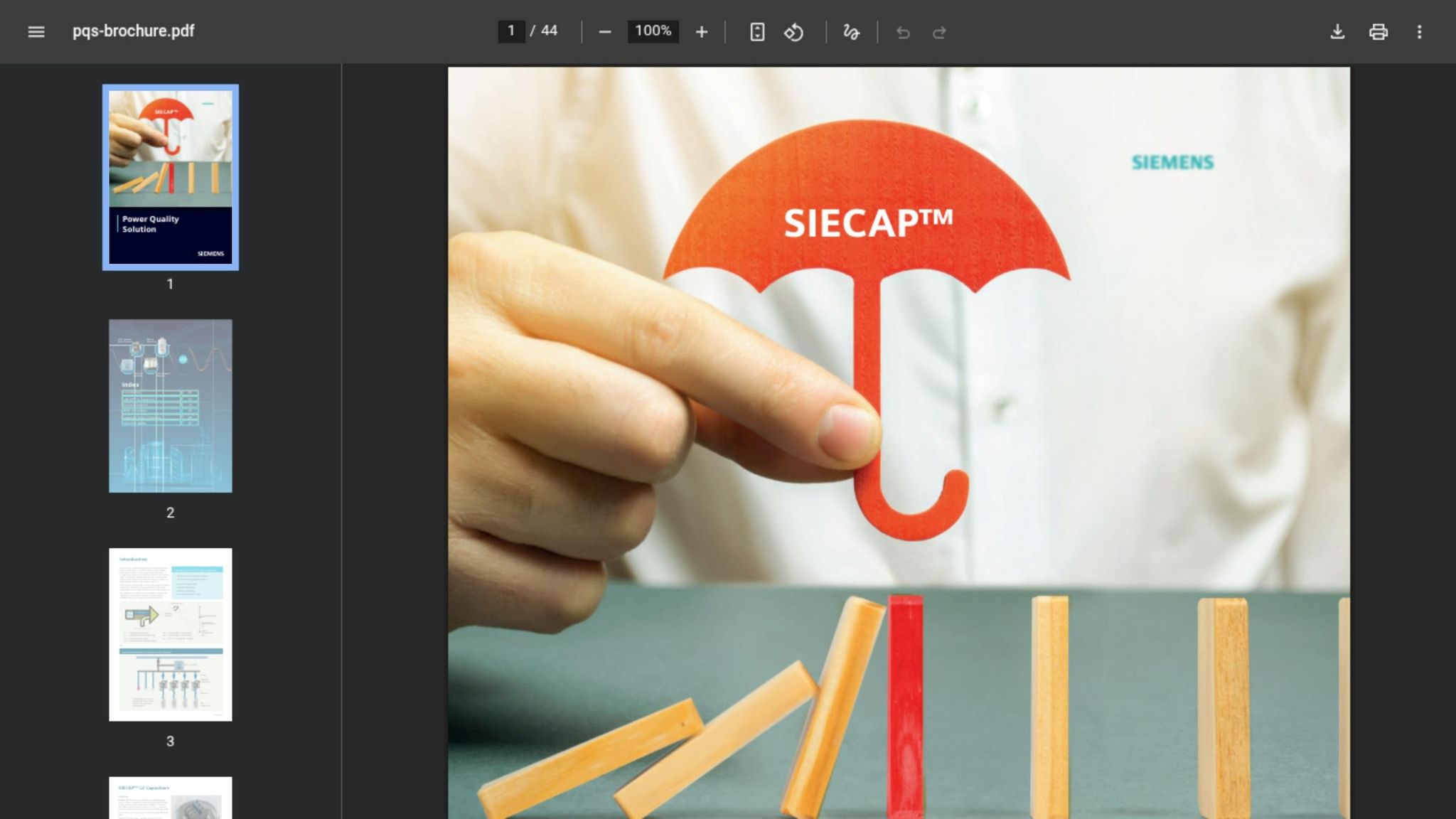This screenshot has height=819, width=1456.
Task: Toggle fit to page icon
Action: click(x=757, y=32)
